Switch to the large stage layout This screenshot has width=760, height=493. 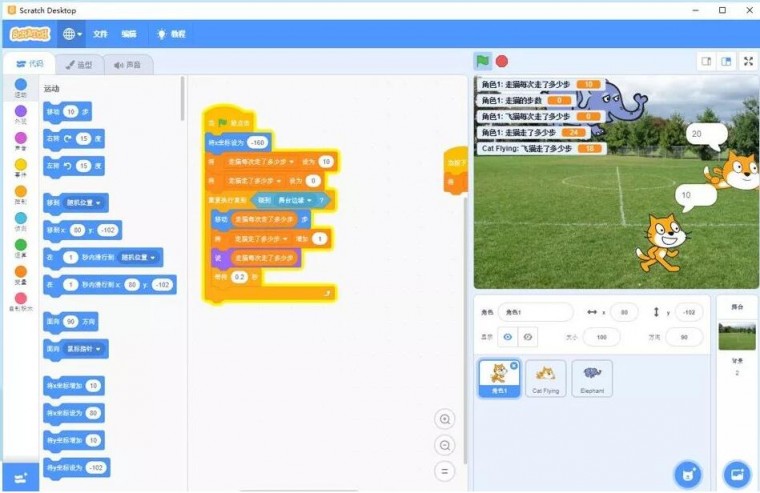(x=726, y=62)
